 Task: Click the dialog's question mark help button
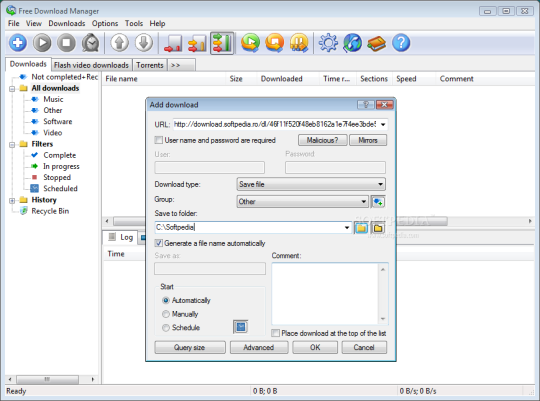(366, 105)
